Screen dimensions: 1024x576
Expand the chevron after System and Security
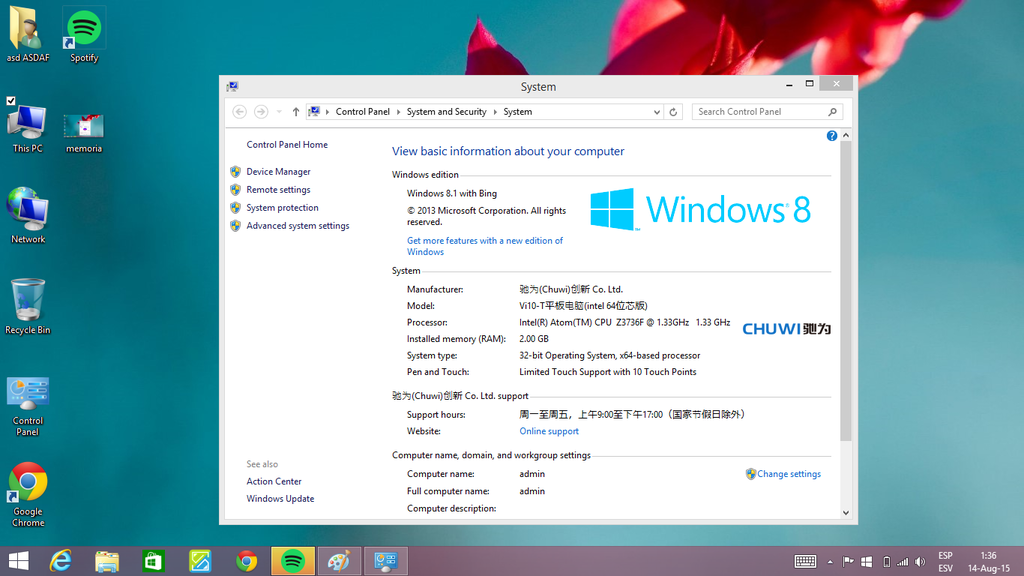(x=495, y=112)
